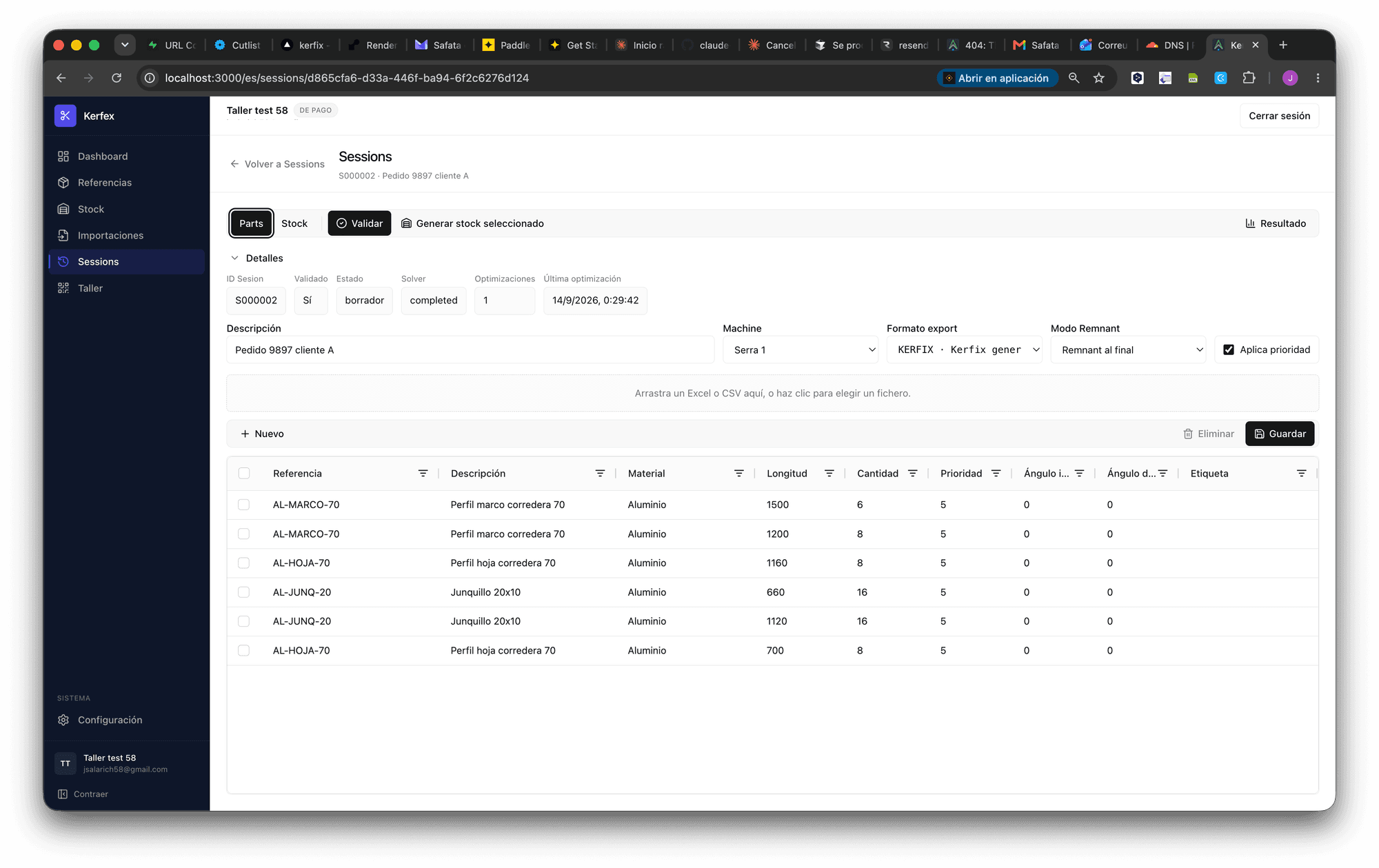Click Cerrar sesión button

pos(1279,116)
